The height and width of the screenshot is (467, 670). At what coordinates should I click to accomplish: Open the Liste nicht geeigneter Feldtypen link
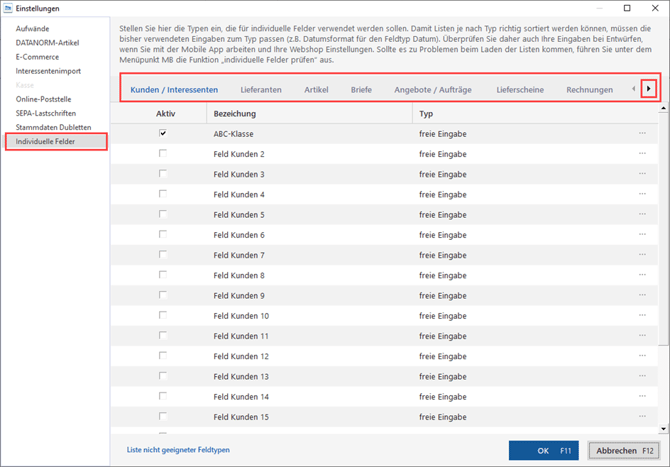tap(178, 450)
